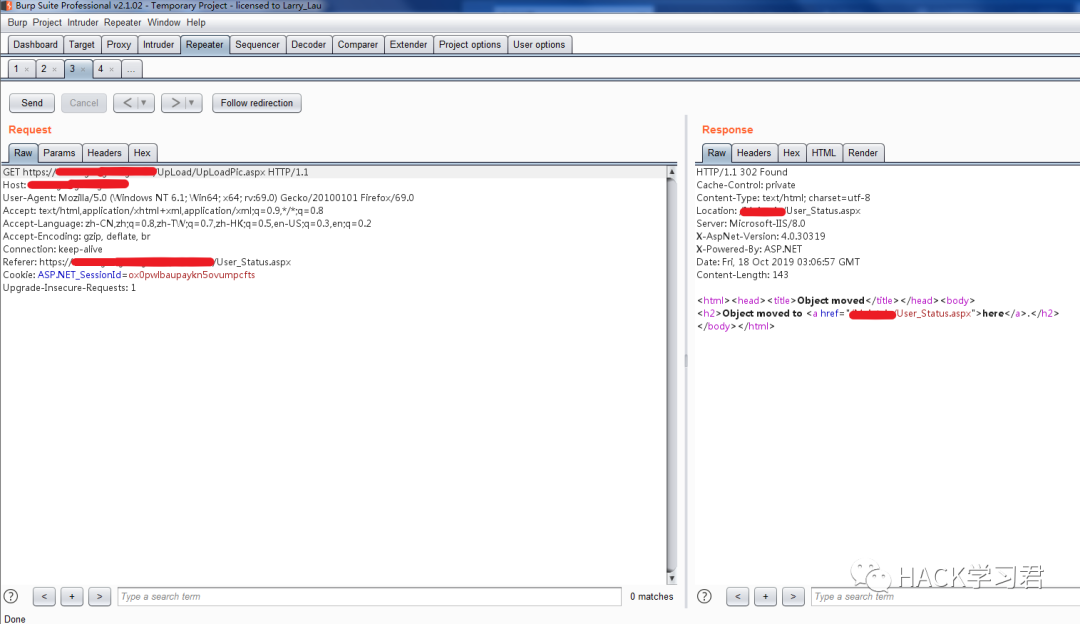This screenshot has height=624, width=1080.
Task: Switch to the Target tab
Action: coord(81,45)
